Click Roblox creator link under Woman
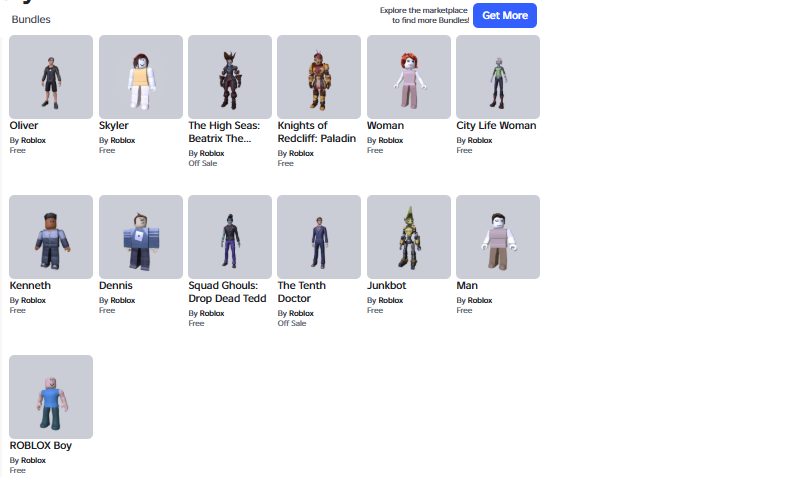 [391, 140]
